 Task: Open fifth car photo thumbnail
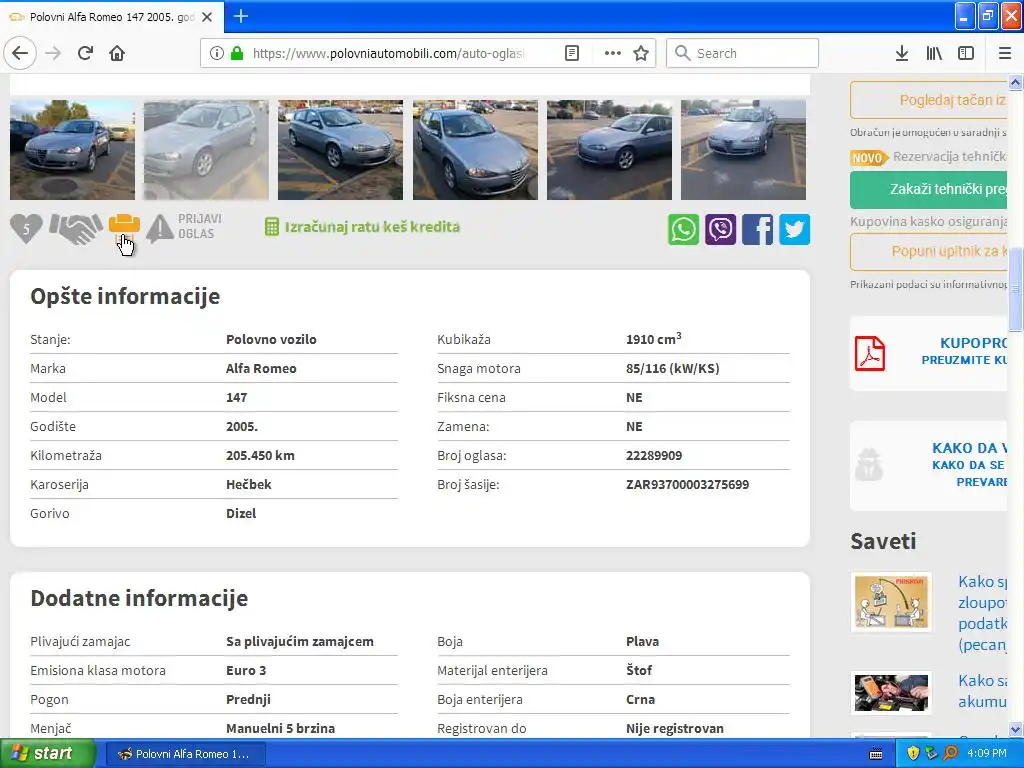point(609,150)
